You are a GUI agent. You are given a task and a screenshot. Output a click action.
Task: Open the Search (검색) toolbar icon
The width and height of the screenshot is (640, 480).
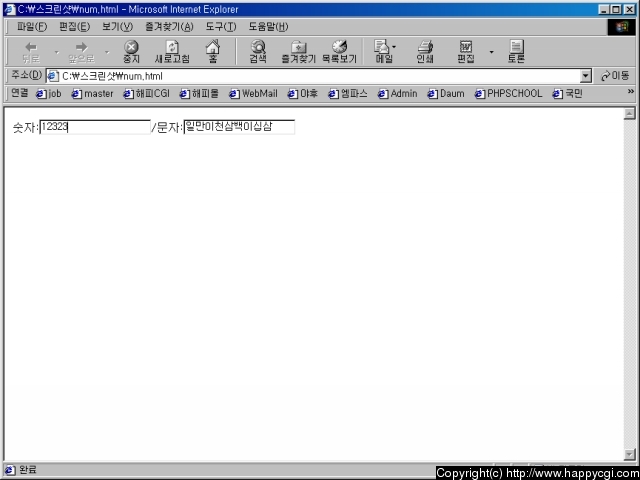click(x=258, y=52)
